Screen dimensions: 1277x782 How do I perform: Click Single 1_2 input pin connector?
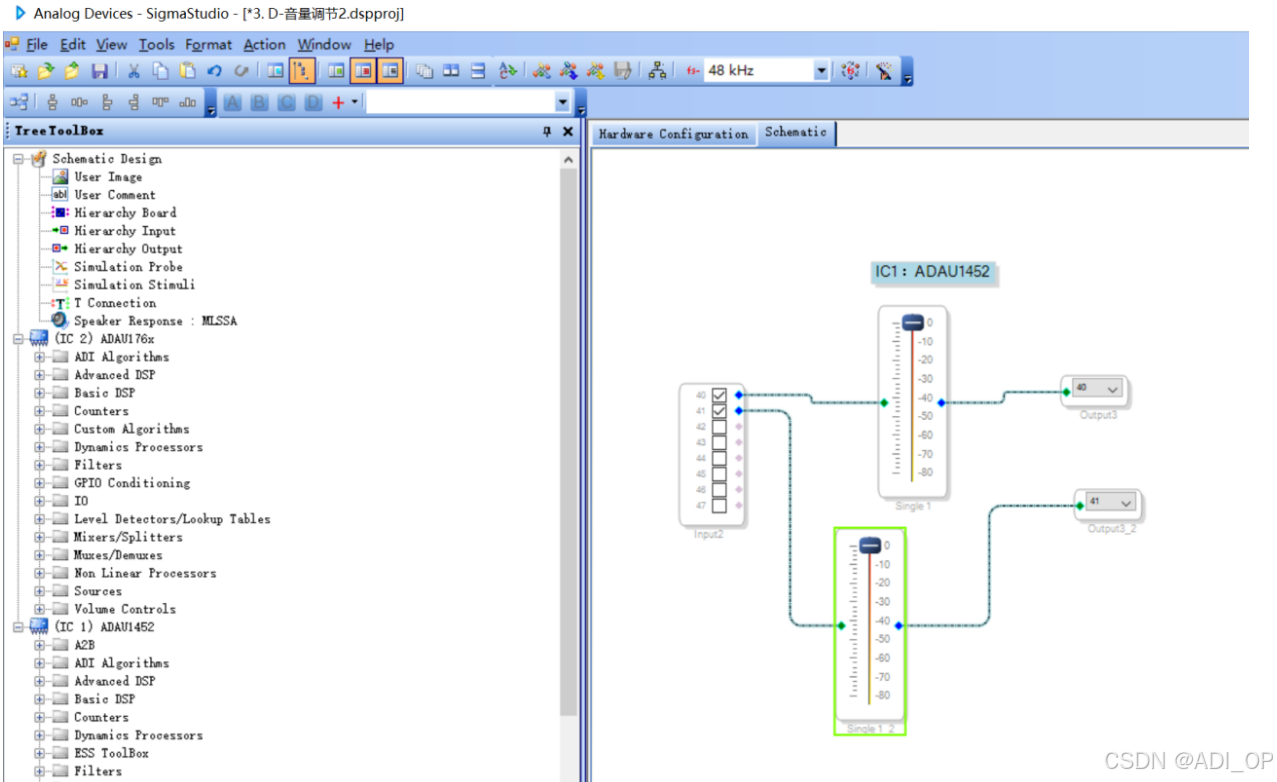(841, 626)
